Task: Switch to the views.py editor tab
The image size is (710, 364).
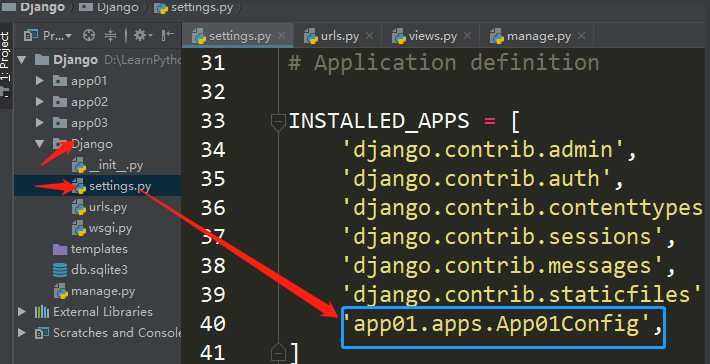Action: click(432, 36)
